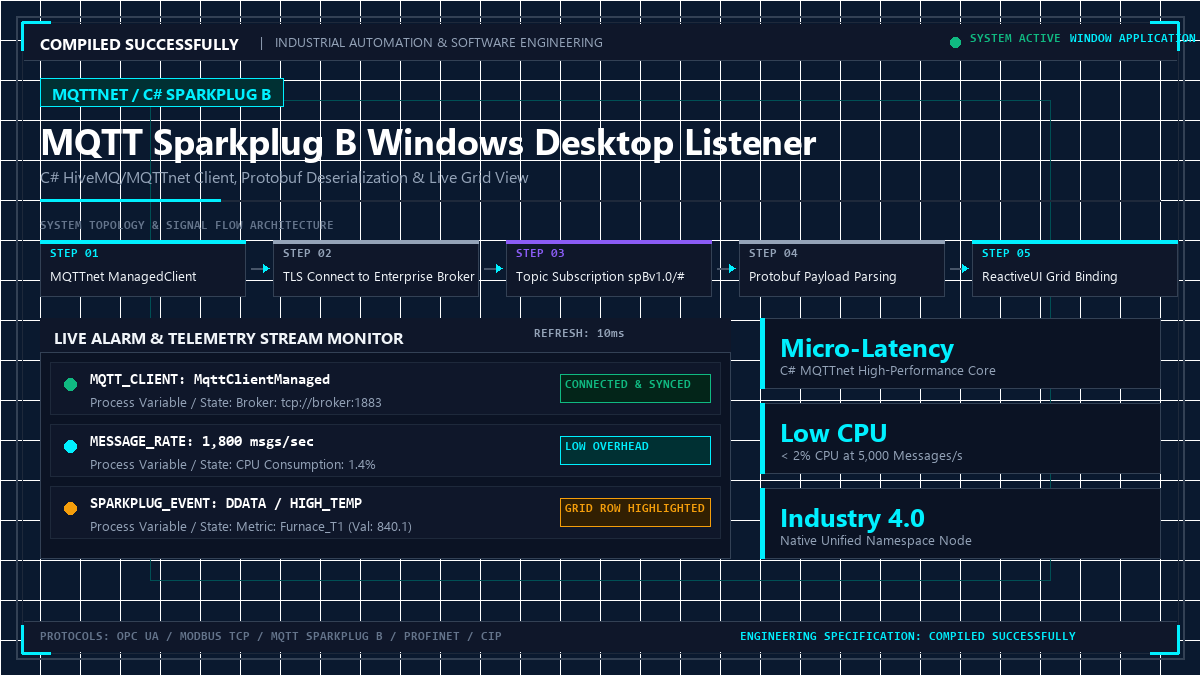
Task: Click the C# HiveMQ/MQTTnet Client subtitle
Action: coord(285,178)
